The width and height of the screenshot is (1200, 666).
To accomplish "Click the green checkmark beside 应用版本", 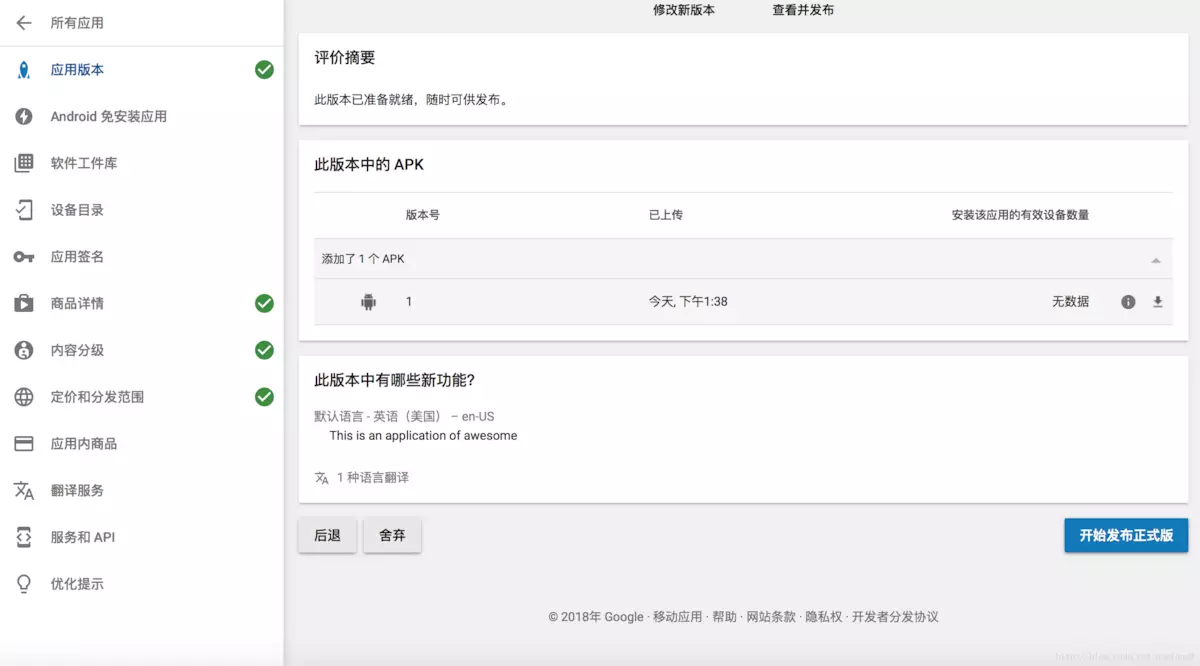I will click(x=263, y=70).
